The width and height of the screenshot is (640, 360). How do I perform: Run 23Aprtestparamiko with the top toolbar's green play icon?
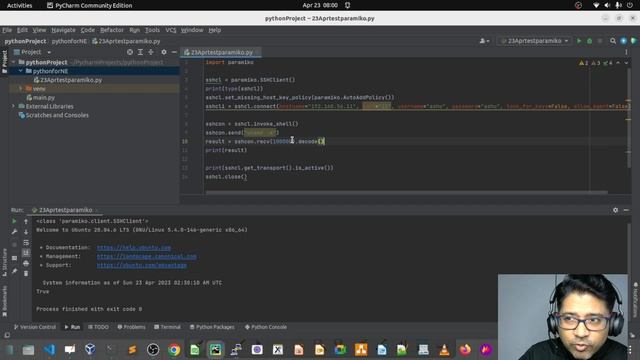(x=579, y=41)
